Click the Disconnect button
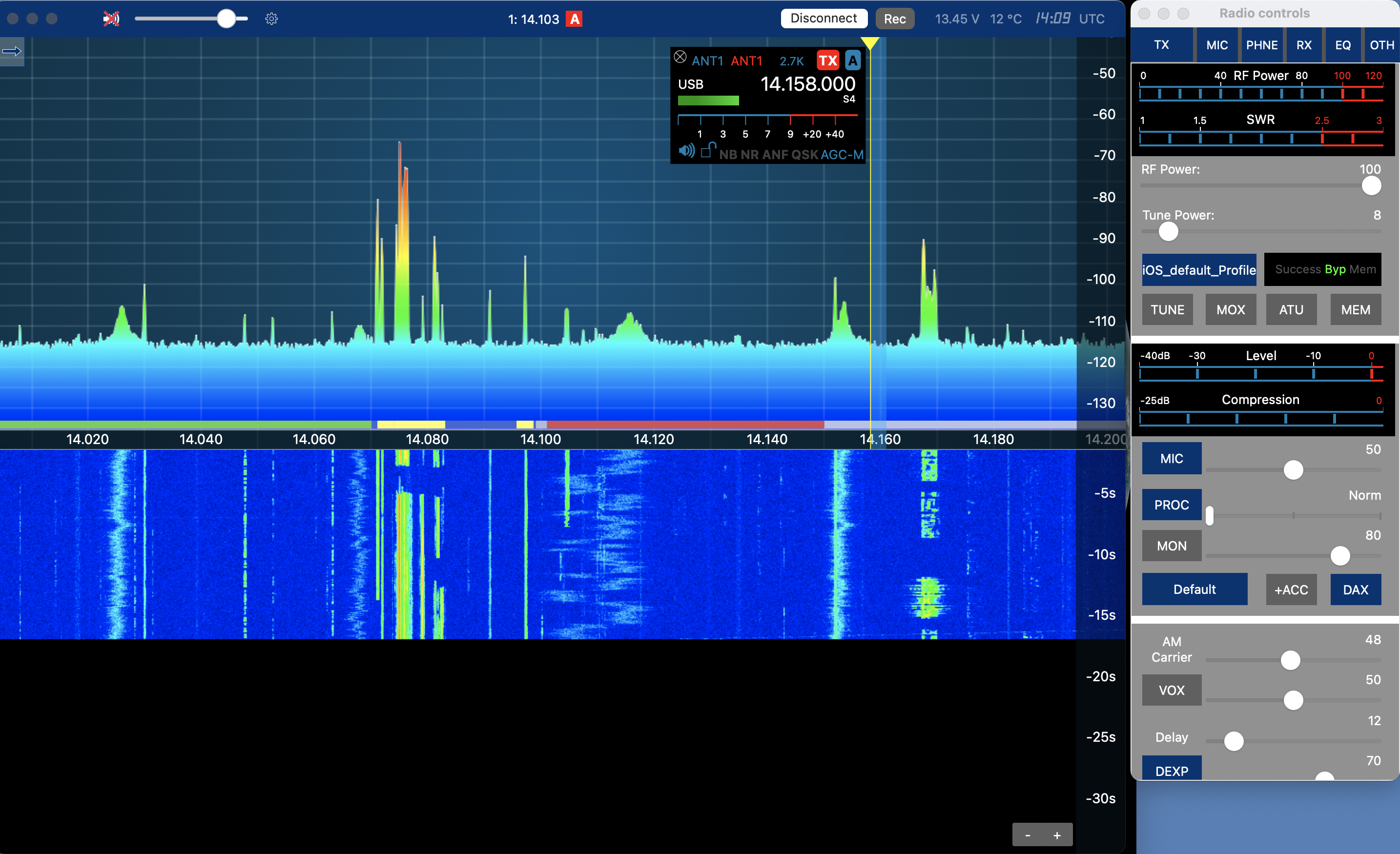This screenshot has height=854, width=1400. 824,19
